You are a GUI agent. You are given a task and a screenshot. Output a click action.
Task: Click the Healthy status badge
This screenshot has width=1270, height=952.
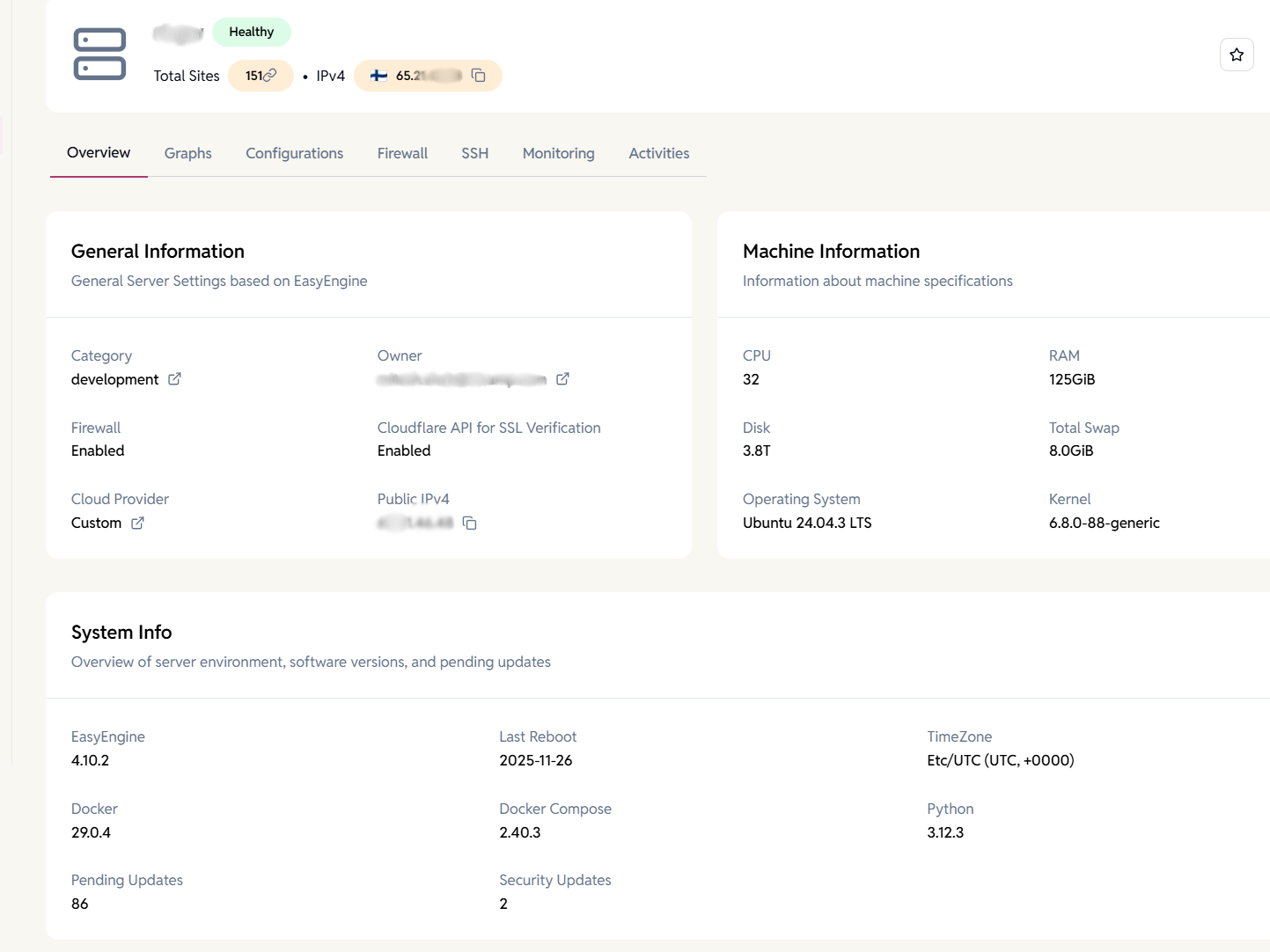click(252, 31)
